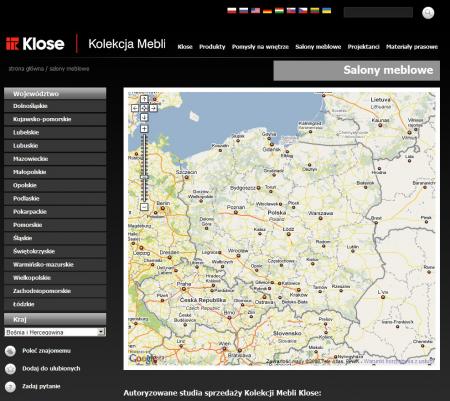Select Lubuskie region
450x401 pixels.
[55, 146]
